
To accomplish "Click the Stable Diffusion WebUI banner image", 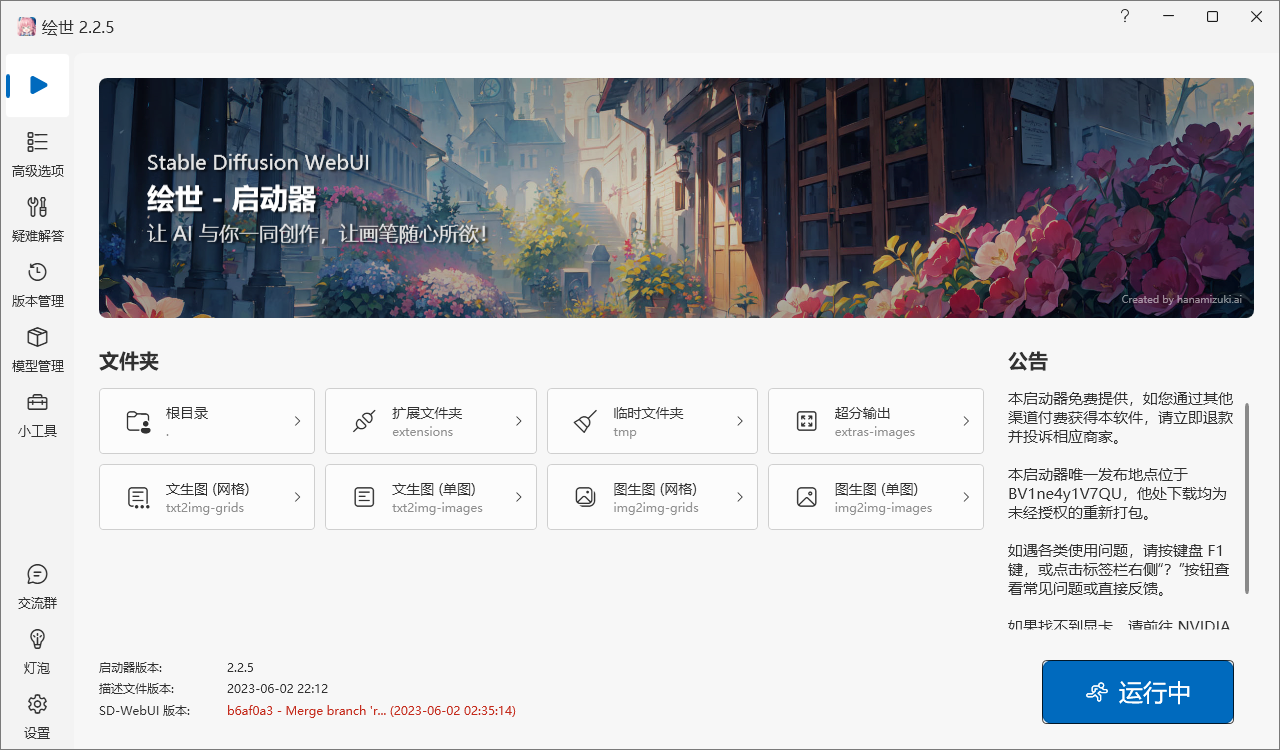I will tap(676, 198).
